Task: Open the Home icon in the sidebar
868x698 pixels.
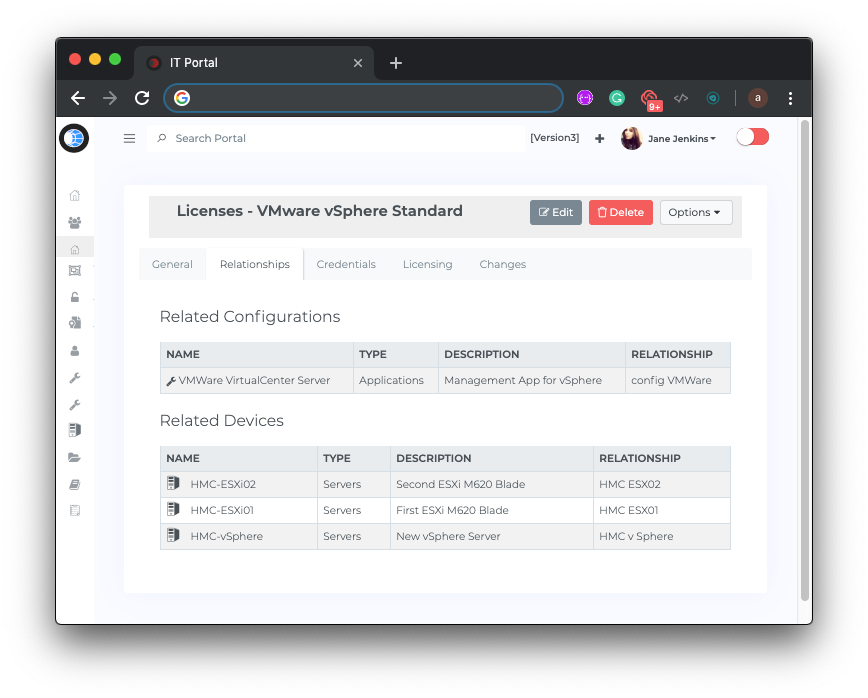Action: [74, 195]
